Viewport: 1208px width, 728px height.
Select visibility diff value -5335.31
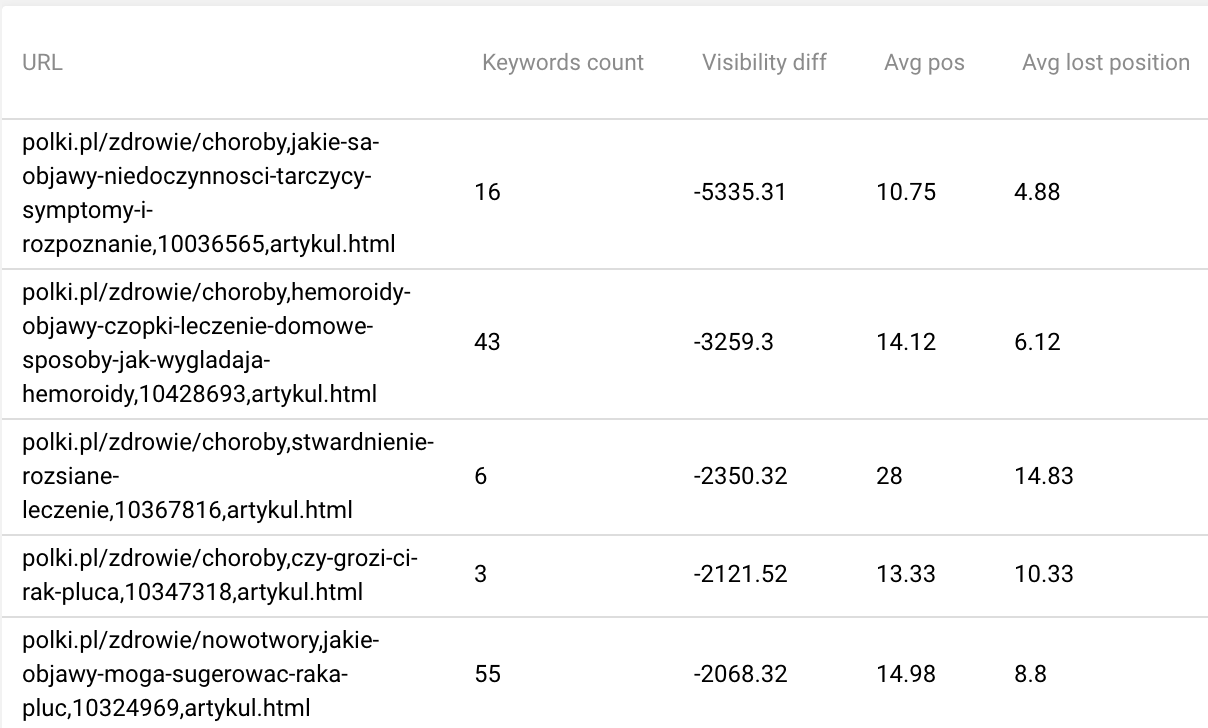tap(739, 192)
